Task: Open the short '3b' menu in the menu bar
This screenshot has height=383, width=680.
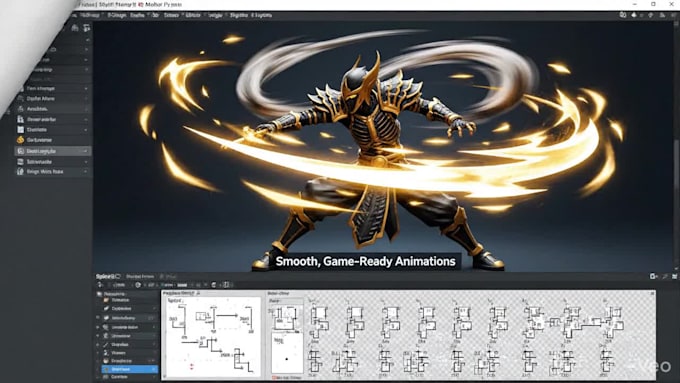Action: tap(155, 15)
